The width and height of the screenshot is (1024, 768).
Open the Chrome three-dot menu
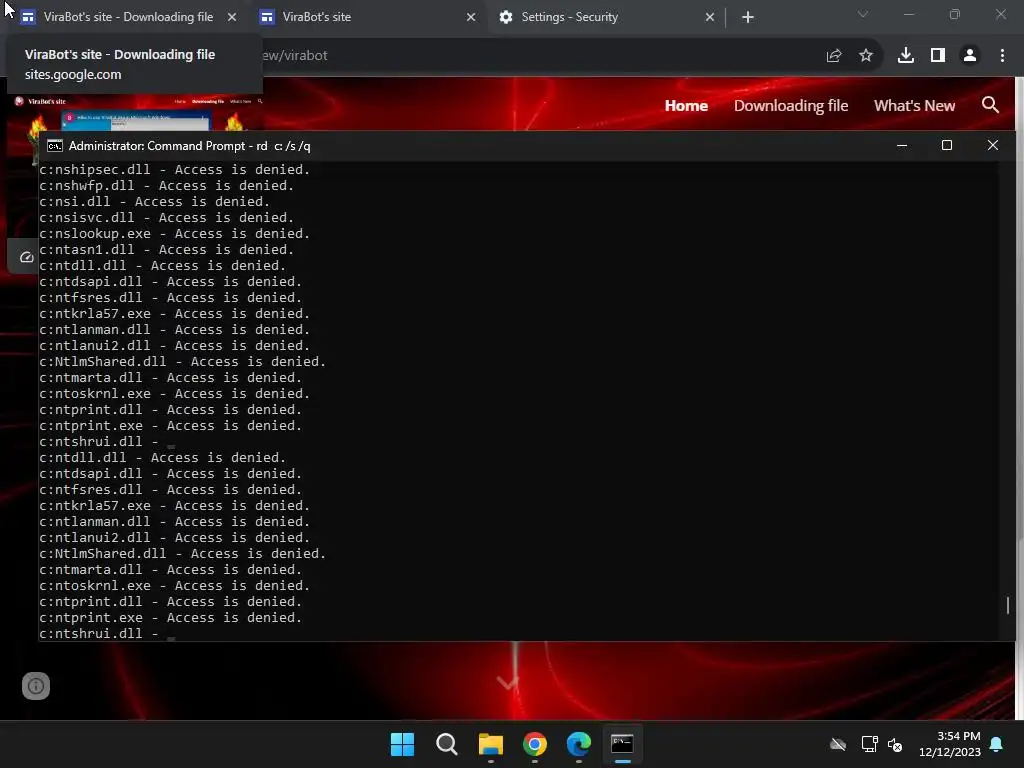pos(1002,56)
